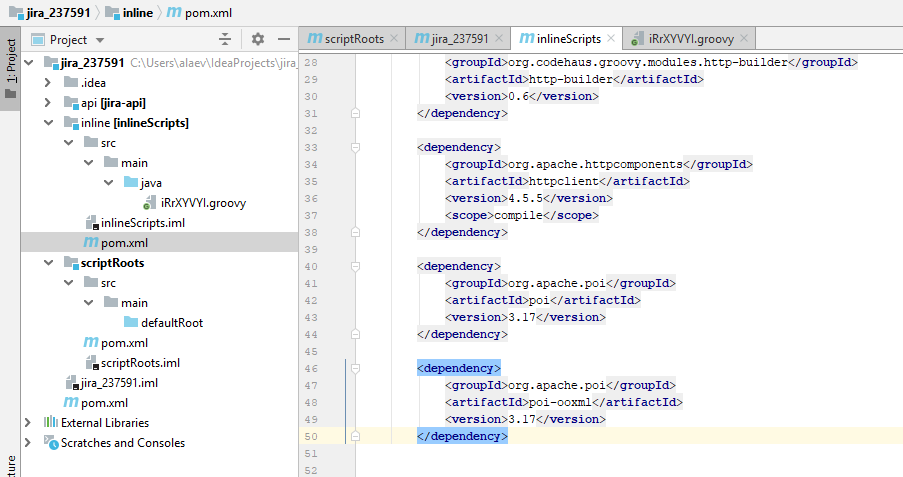
Task: Close the jira_237591 editor tab
Action: (499, 38)
